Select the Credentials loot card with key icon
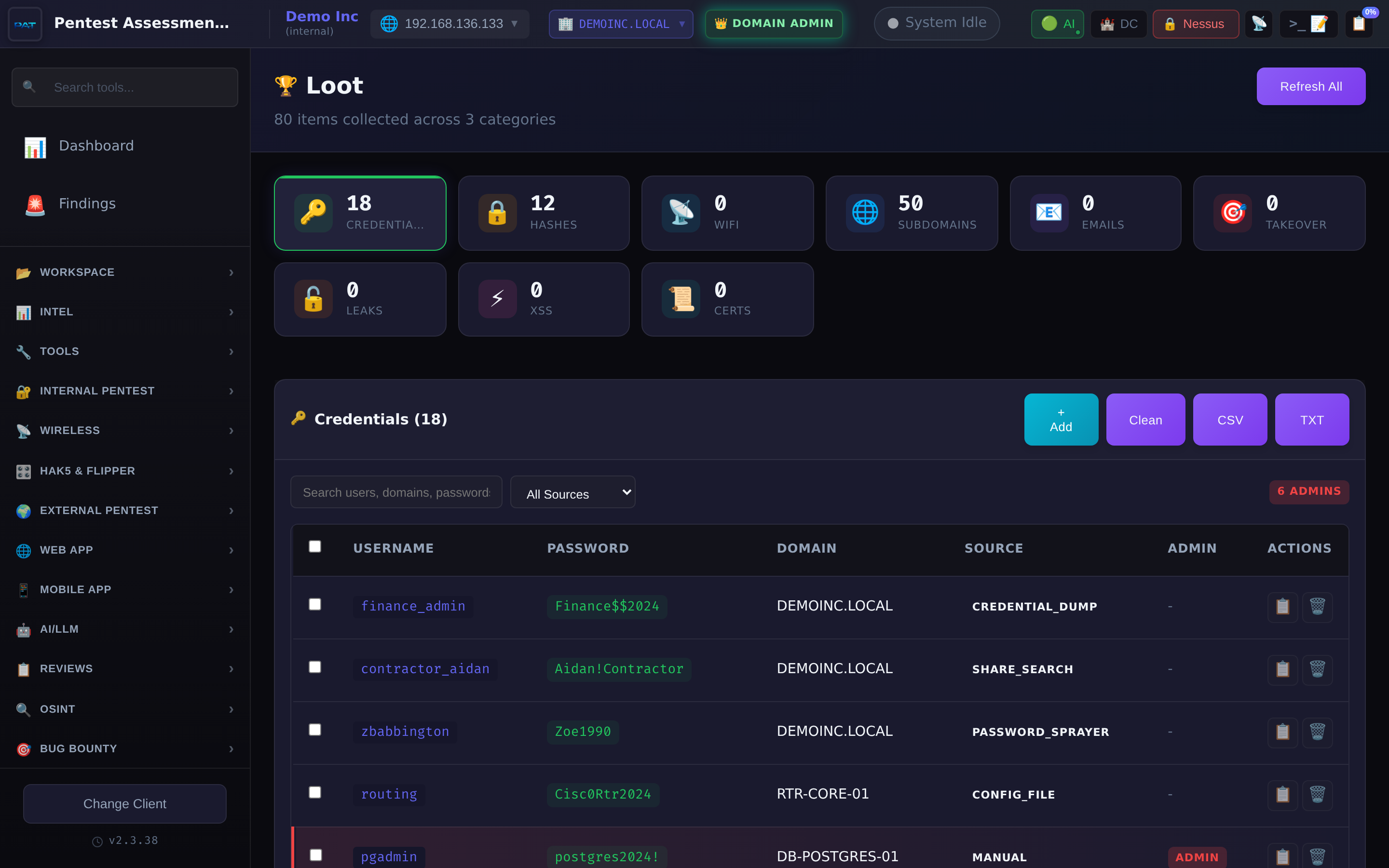 click(360, 213)
